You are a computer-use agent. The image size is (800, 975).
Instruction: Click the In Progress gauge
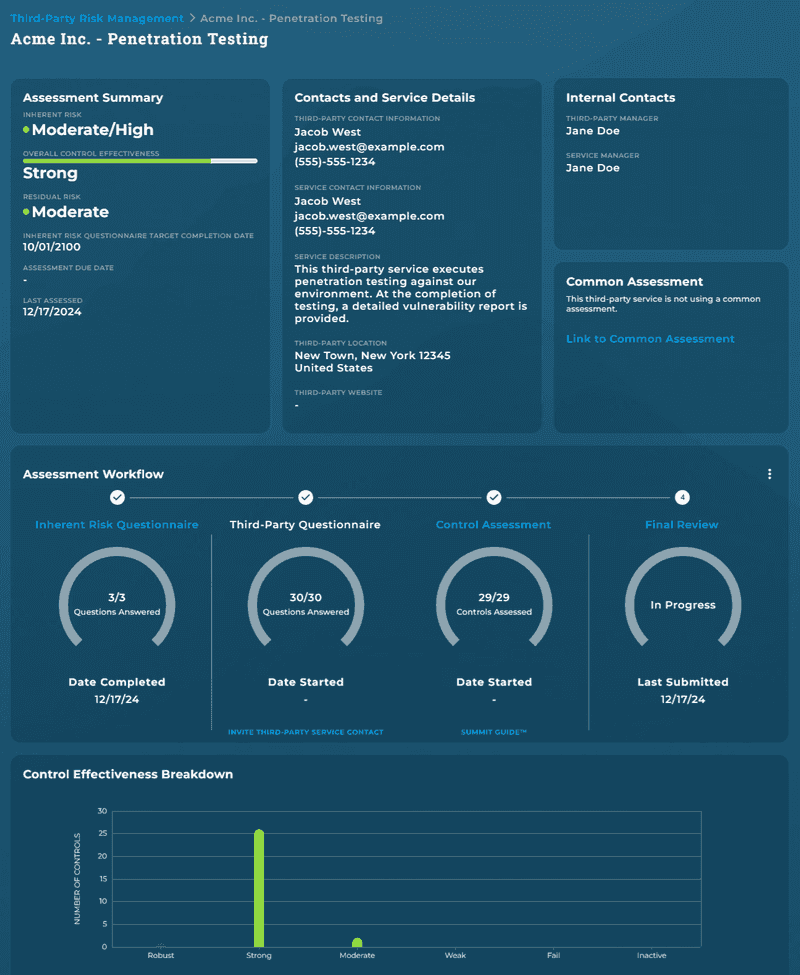click(x=683, y=598)
